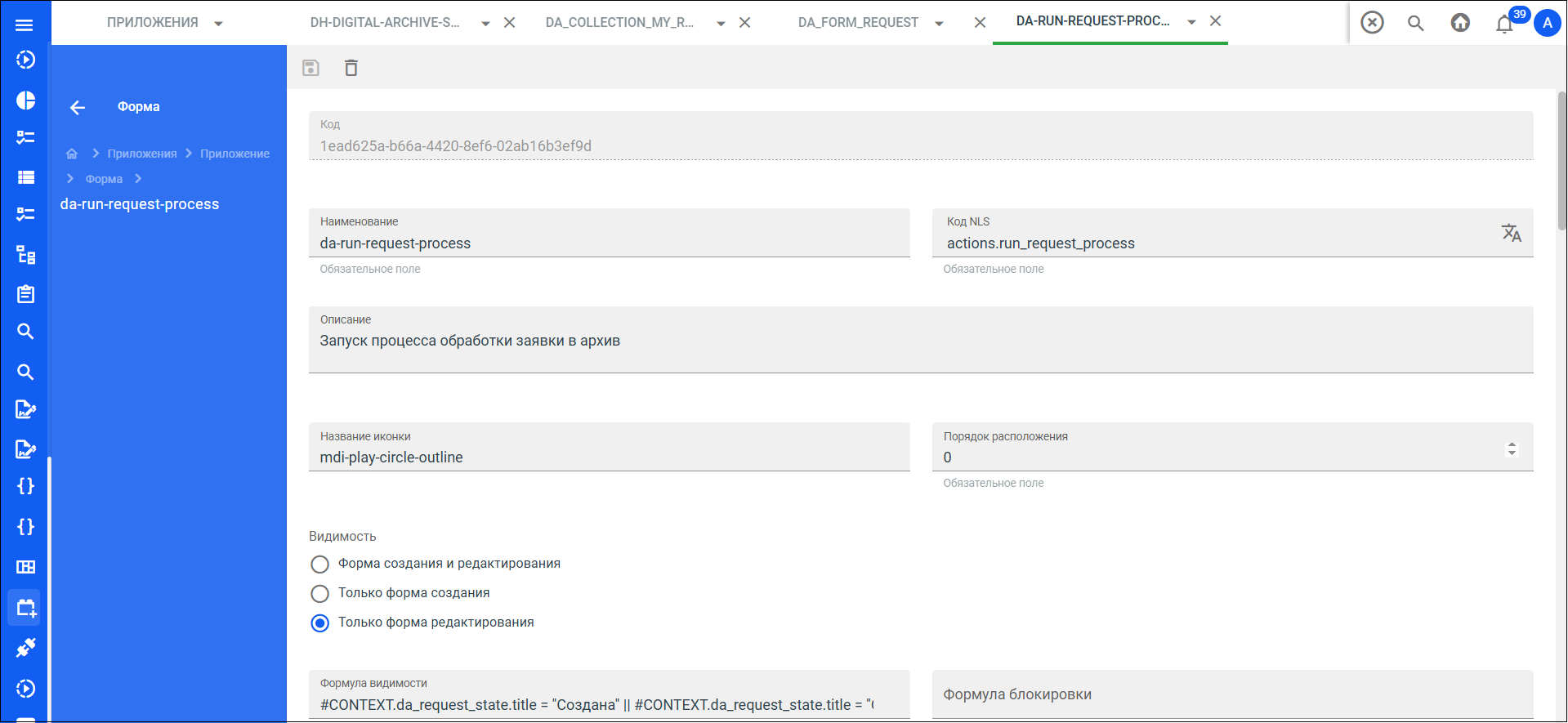Screen dimensions: 1568x723
Task: Open translation for Код NLS field
Action: pos(1511,233)
